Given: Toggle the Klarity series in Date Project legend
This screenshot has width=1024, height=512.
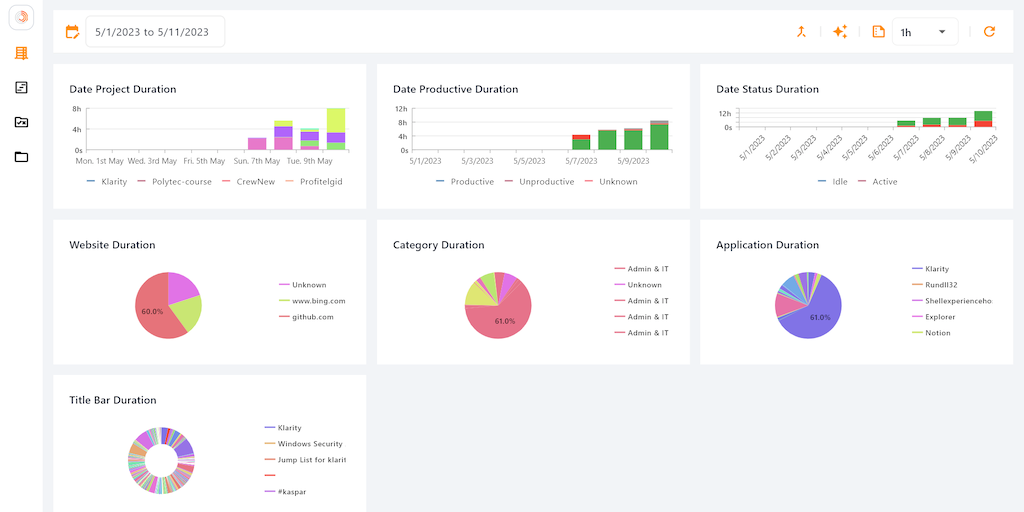Looking at the screenshot, I should (x=107, y=182).
